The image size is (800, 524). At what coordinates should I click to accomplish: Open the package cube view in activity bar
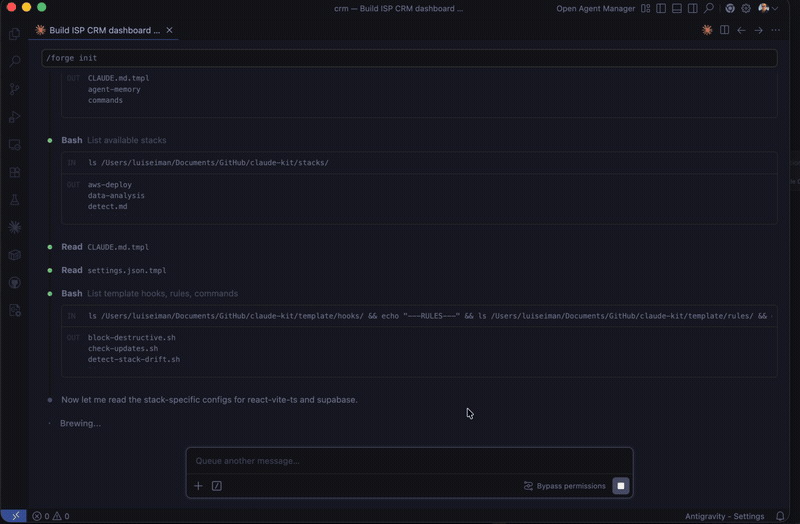click(14, 255)
